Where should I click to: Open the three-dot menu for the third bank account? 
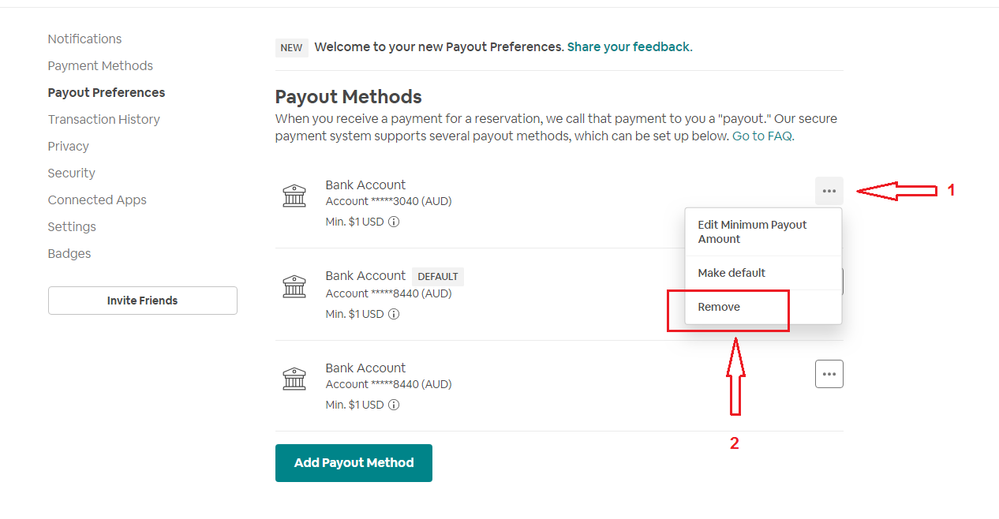click(829, 374)
